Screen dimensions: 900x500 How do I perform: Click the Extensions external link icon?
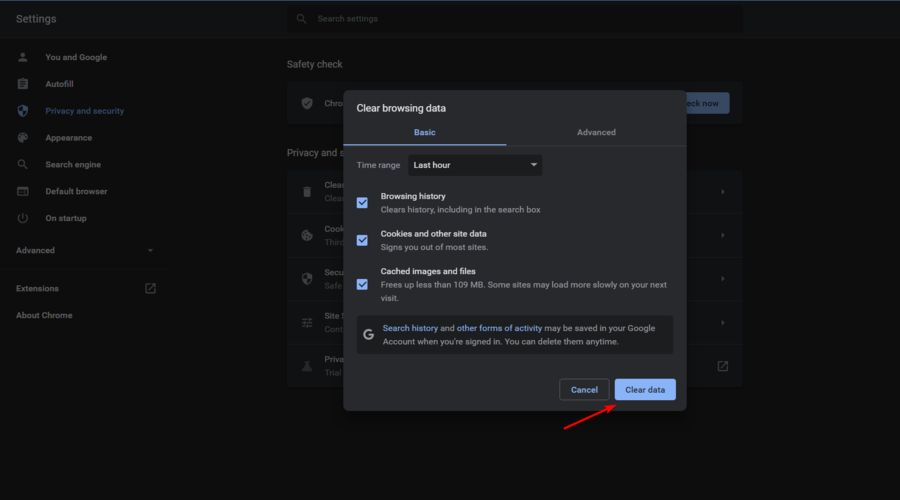coord(150,289)
